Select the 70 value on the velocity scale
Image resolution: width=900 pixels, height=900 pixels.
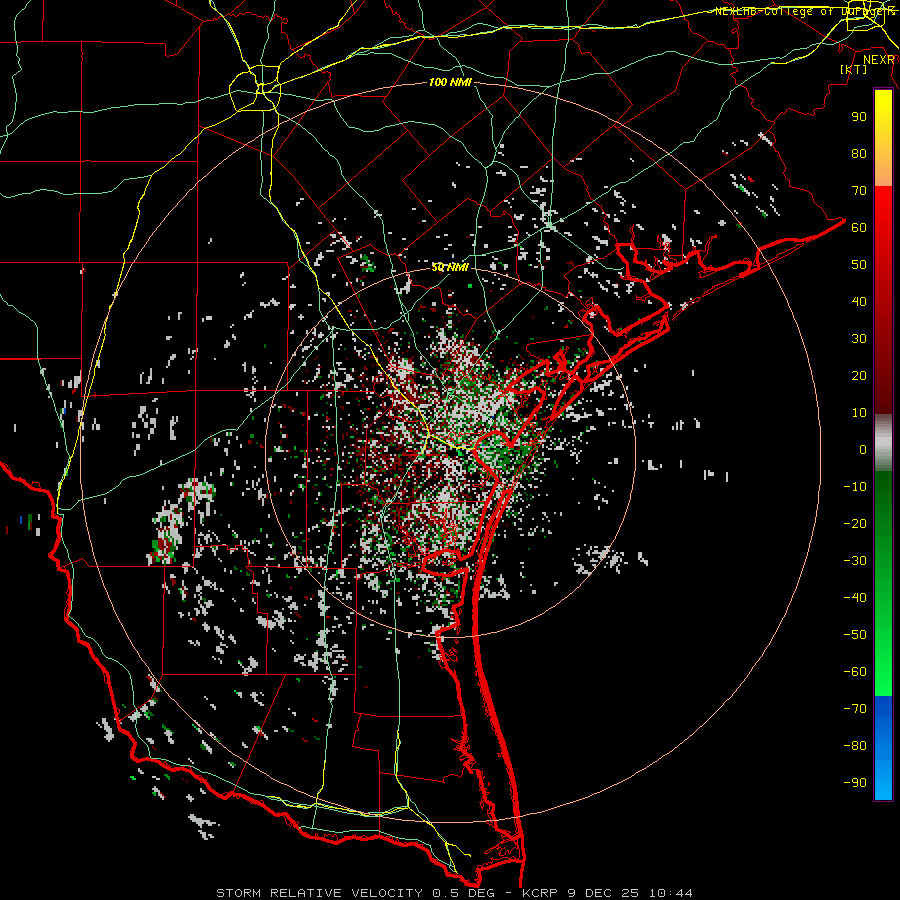(x=859, y=191)
